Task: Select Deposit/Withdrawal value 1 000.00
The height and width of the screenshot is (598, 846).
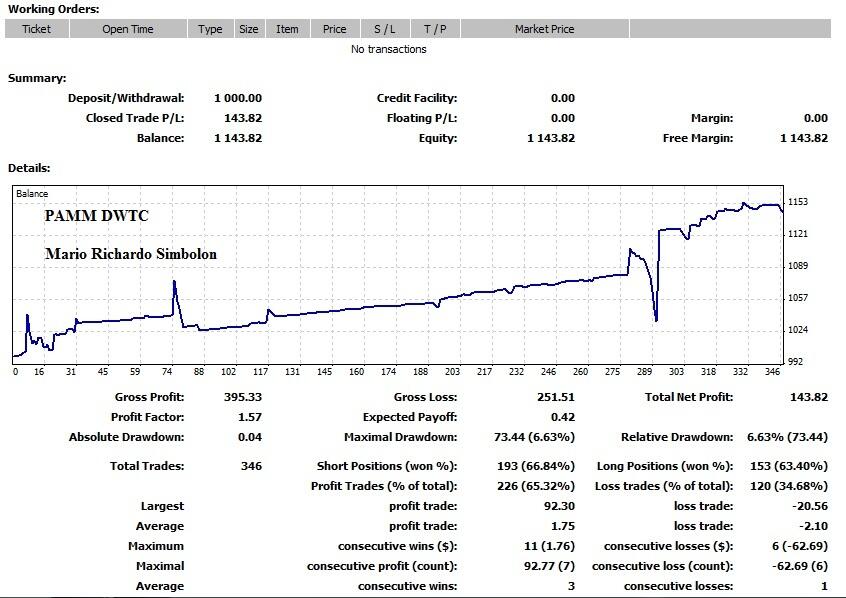Action: [x=238, y=98]
